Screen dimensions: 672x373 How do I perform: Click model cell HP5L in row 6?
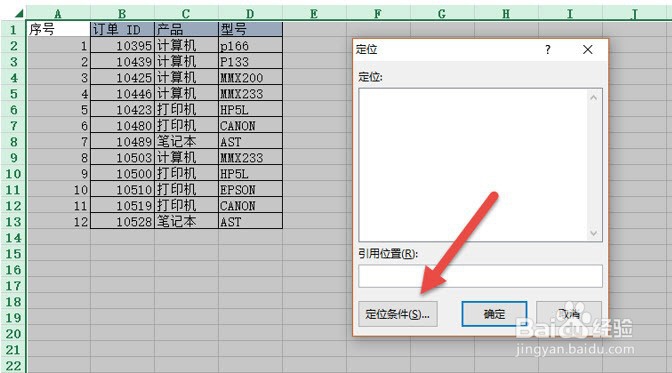point(250,109)
